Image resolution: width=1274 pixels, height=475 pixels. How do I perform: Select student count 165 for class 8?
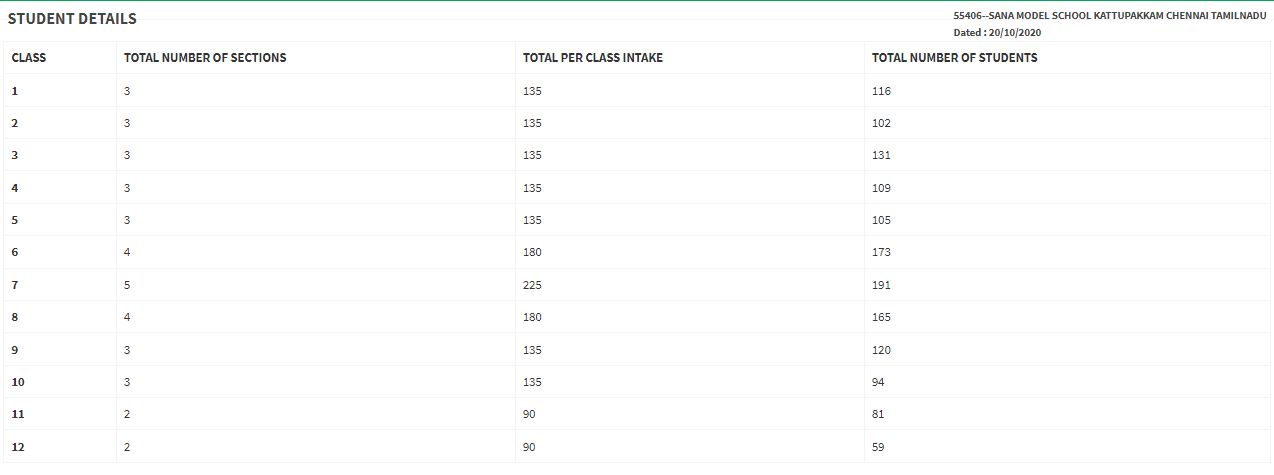[881, 317]
